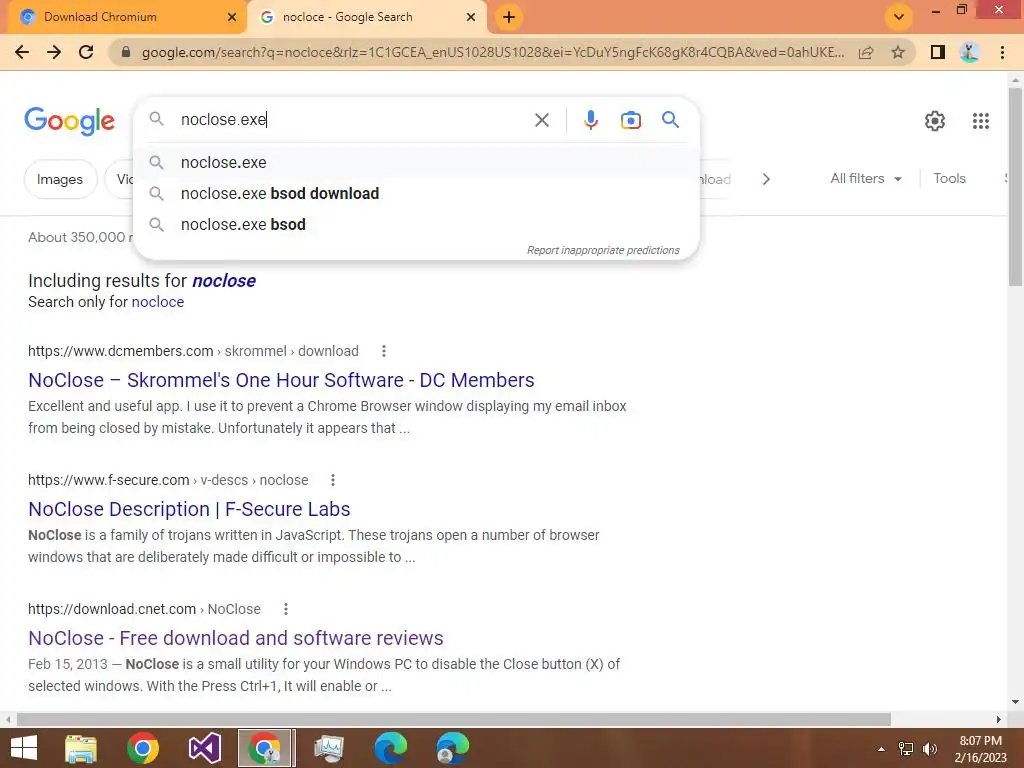Open the Chrome profile avatar
1024x768 pixels.
969,52
